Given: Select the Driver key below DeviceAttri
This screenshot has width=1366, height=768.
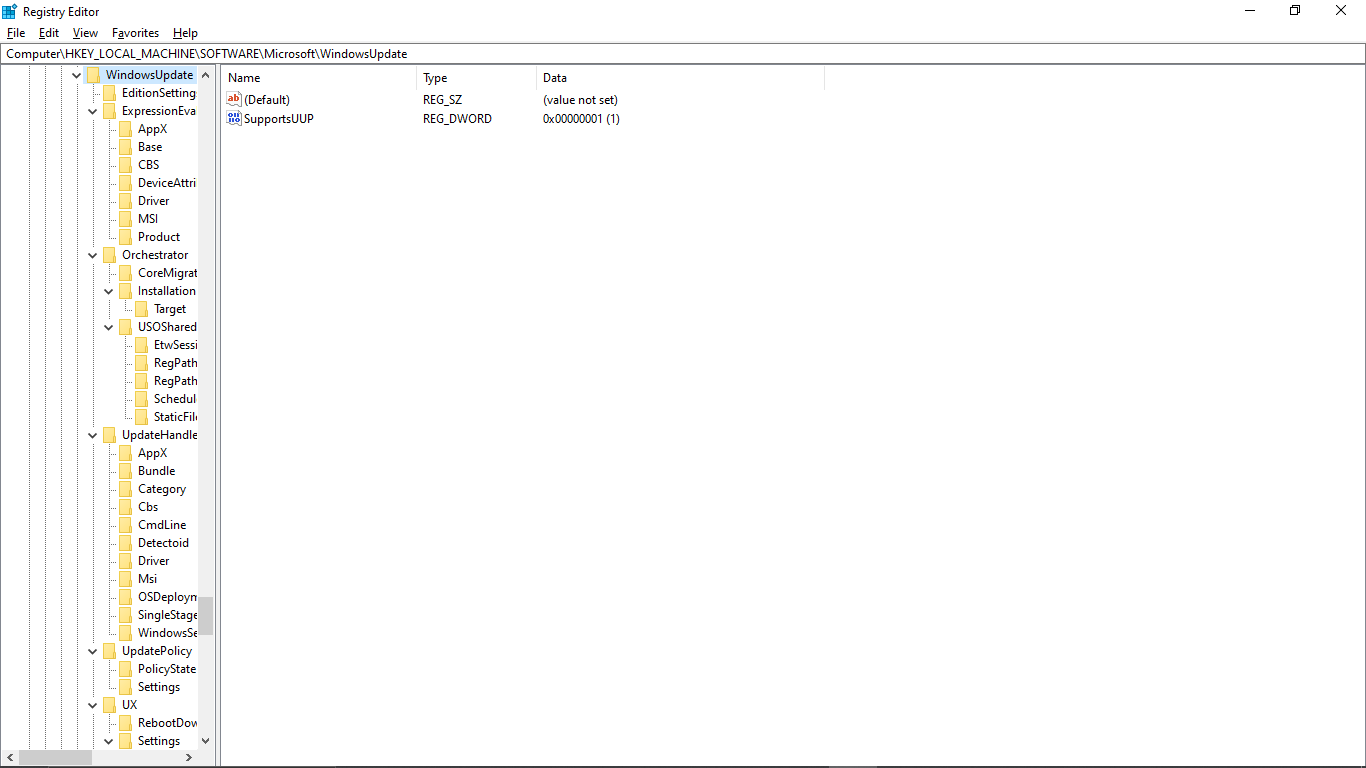Looking at the screenshot, I should 154,201.
